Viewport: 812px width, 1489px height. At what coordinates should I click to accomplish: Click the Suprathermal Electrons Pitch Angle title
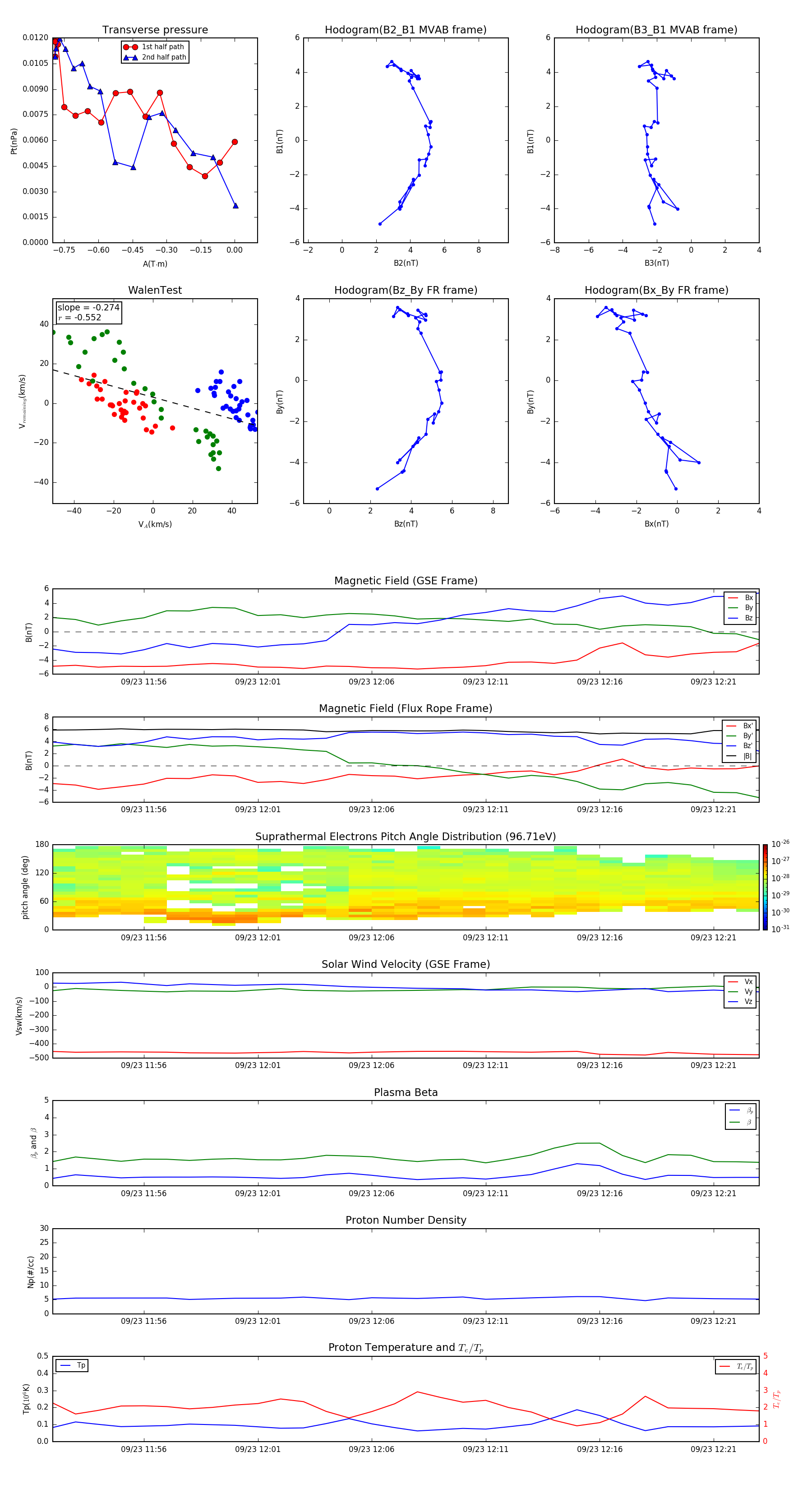coord(406,837)
